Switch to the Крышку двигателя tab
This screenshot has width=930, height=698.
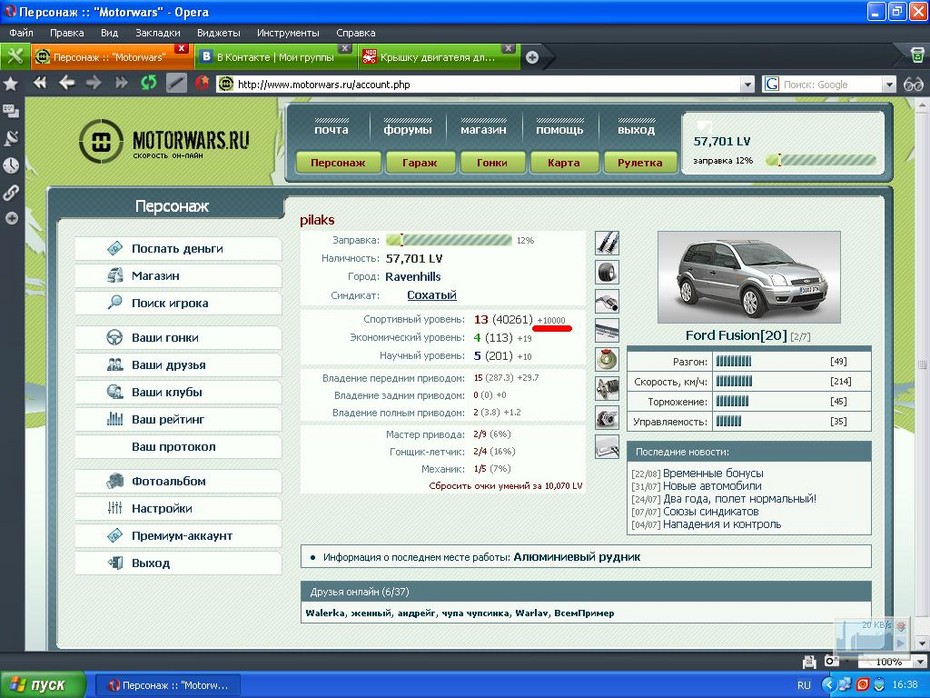point(439,57)
